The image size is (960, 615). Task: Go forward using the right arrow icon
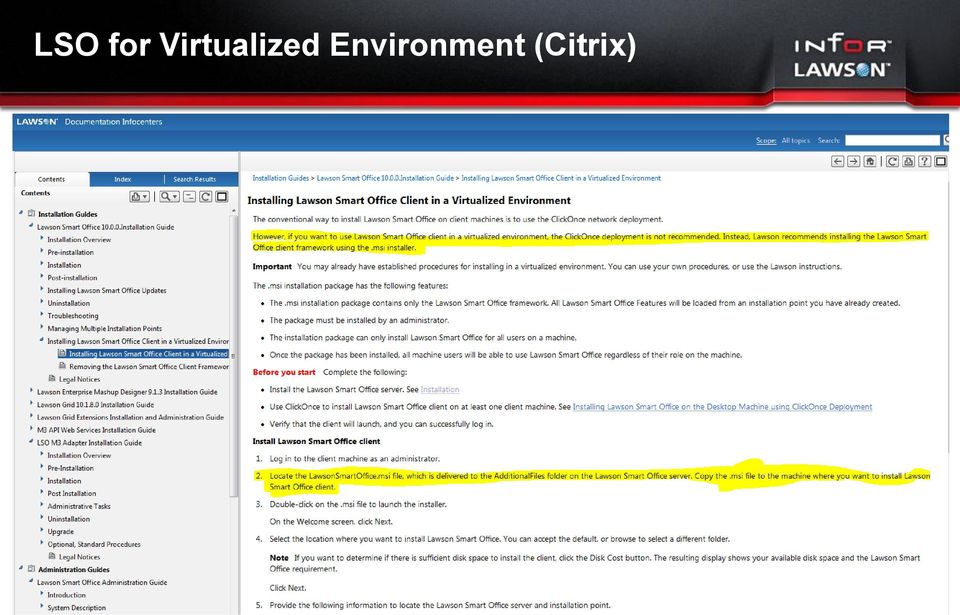tap(853, 161)
